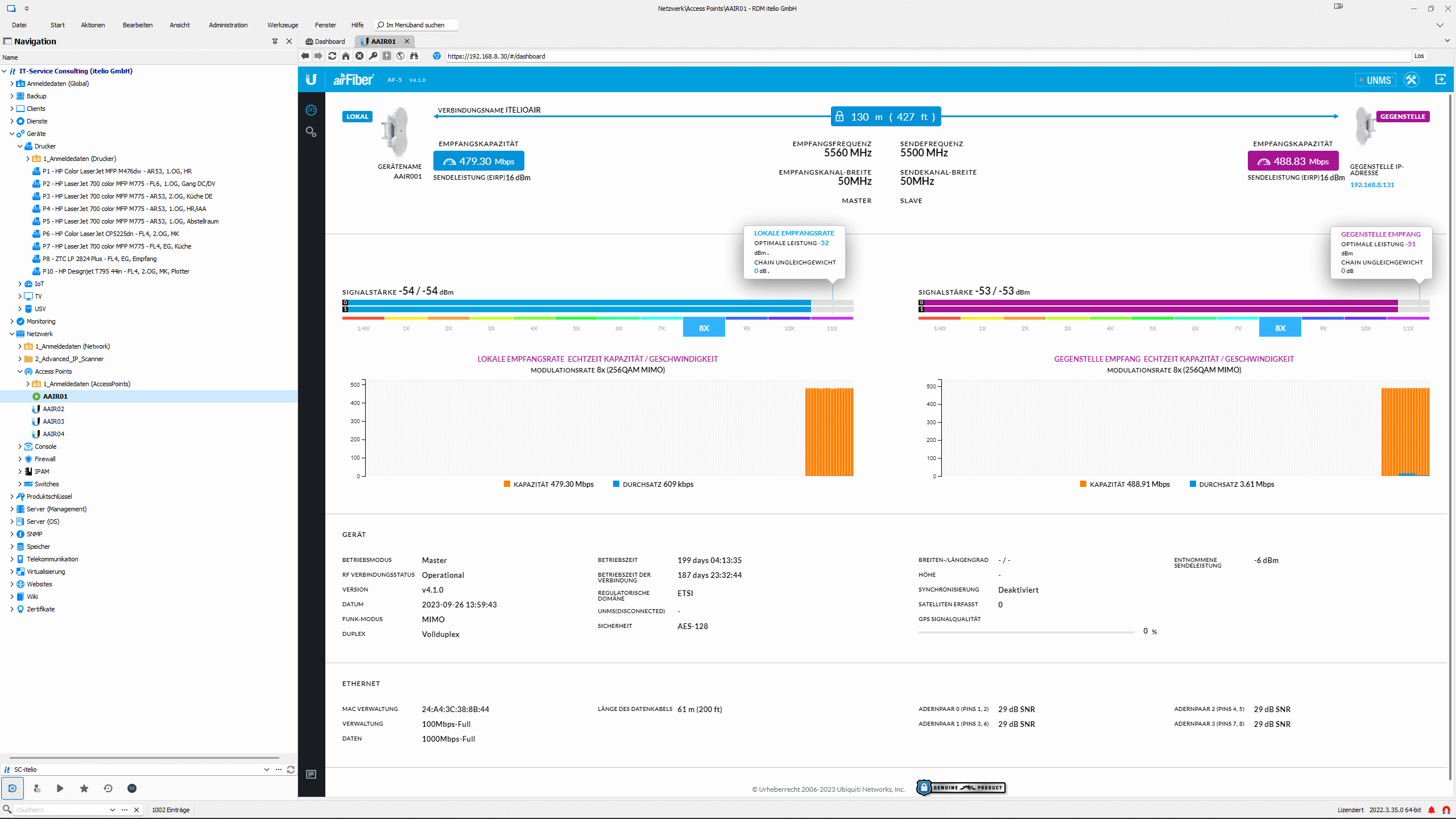1456x819 pixels.
Task: Click the GEGENSTELLE badge
Action: (x=1403, y=117)
